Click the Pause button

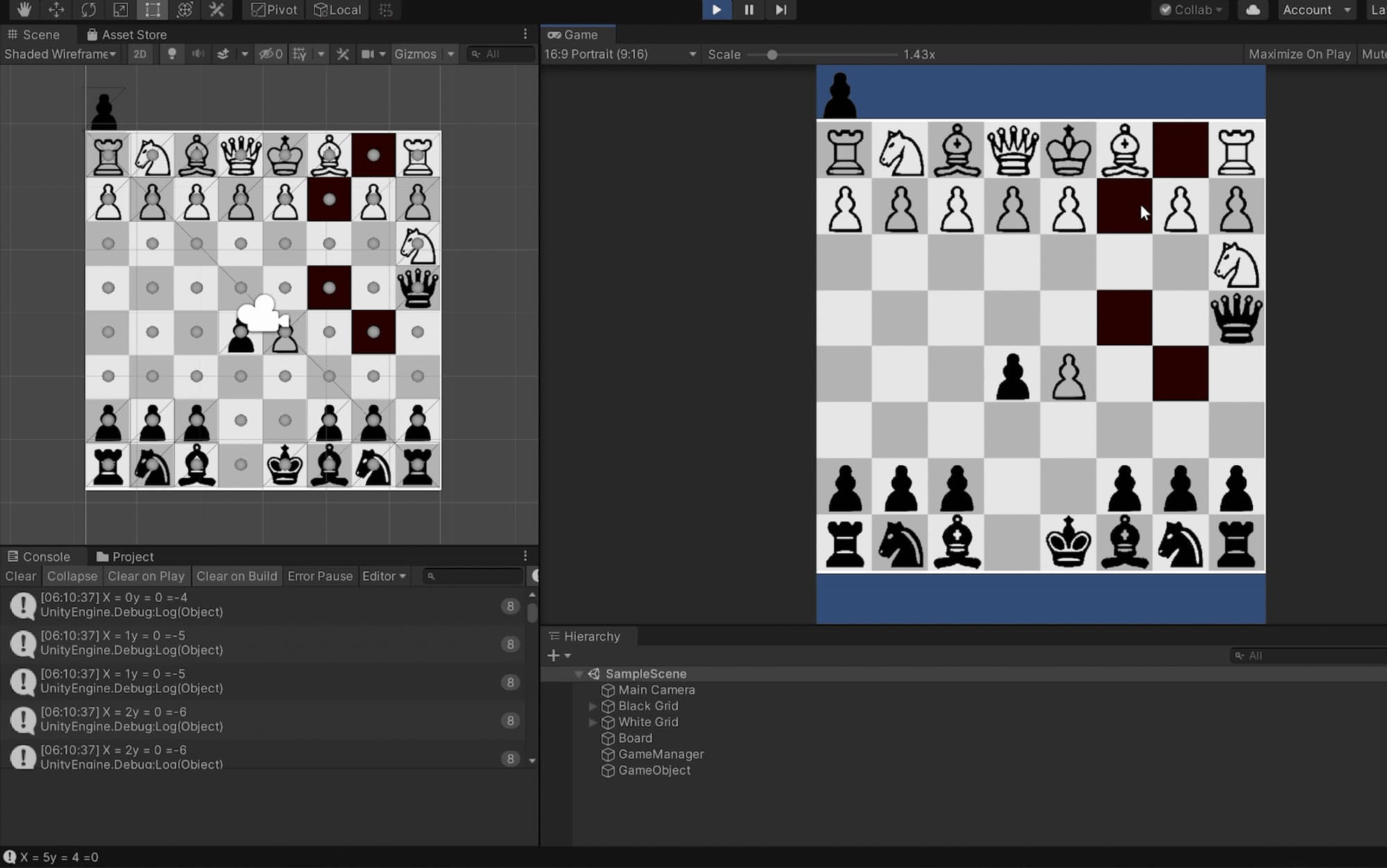(749, 10)
